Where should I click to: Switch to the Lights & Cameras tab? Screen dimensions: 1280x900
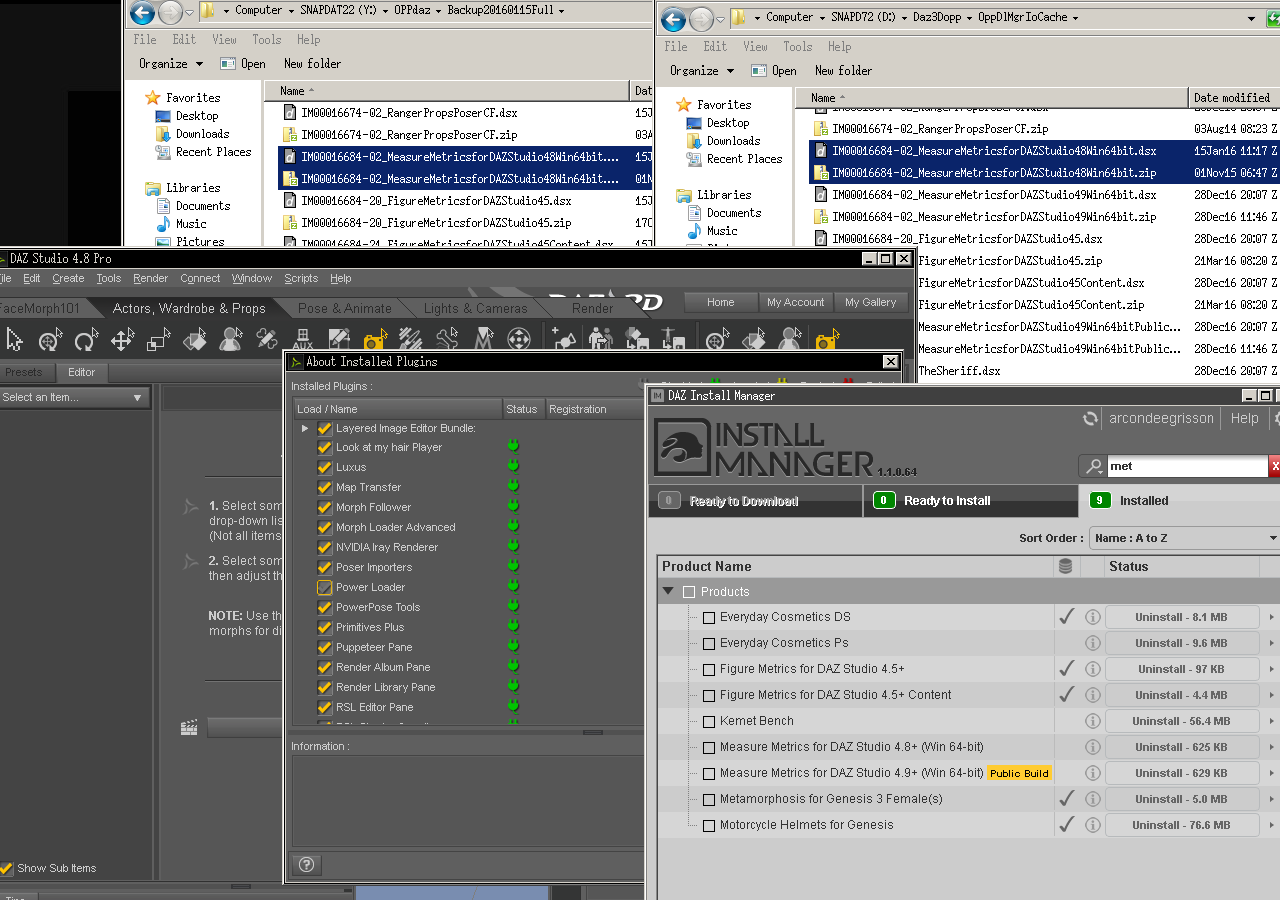[475, 308]
